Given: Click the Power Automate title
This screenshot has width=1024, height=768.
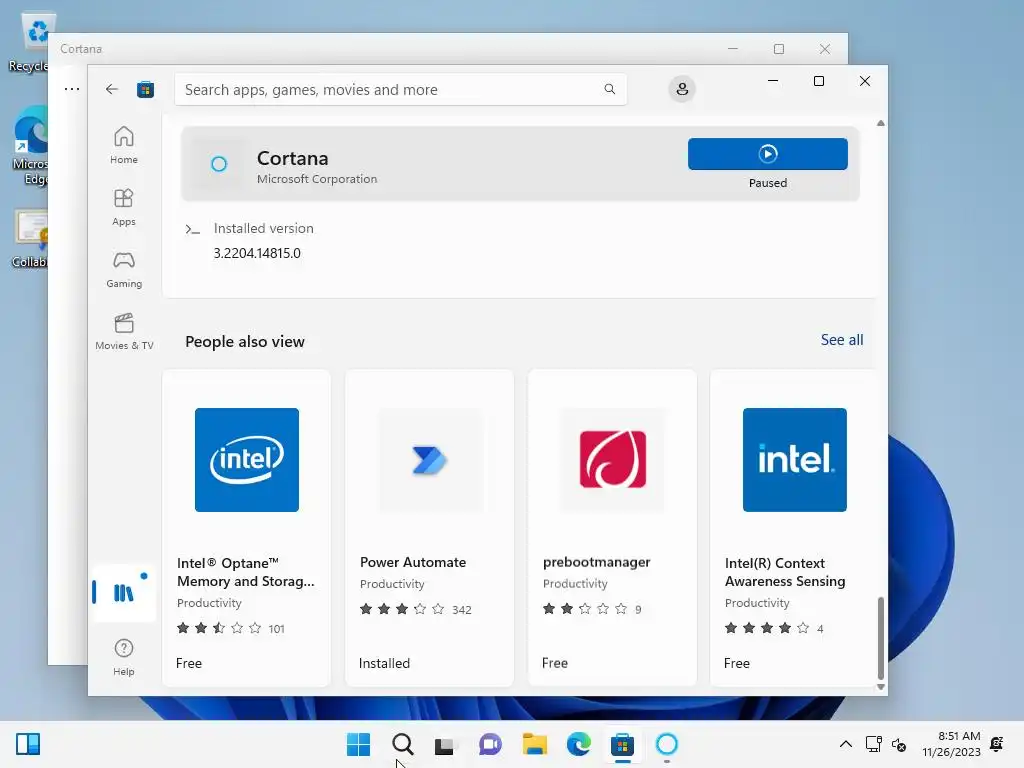Looking at the screenshot, I should (x=413, y=562).
